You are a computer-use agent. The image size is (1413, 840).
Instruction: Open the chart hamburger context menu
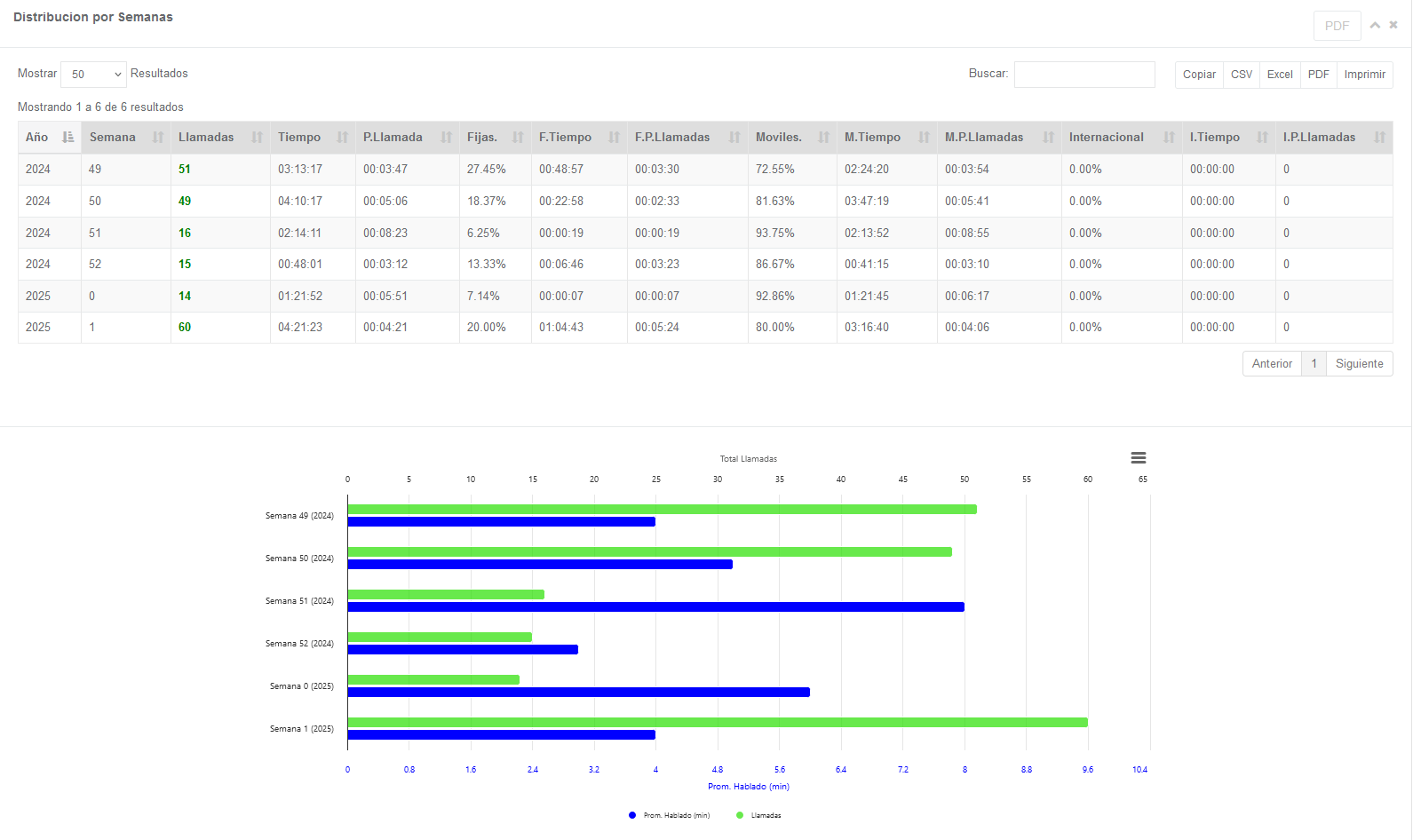(x=1138, y=458)
